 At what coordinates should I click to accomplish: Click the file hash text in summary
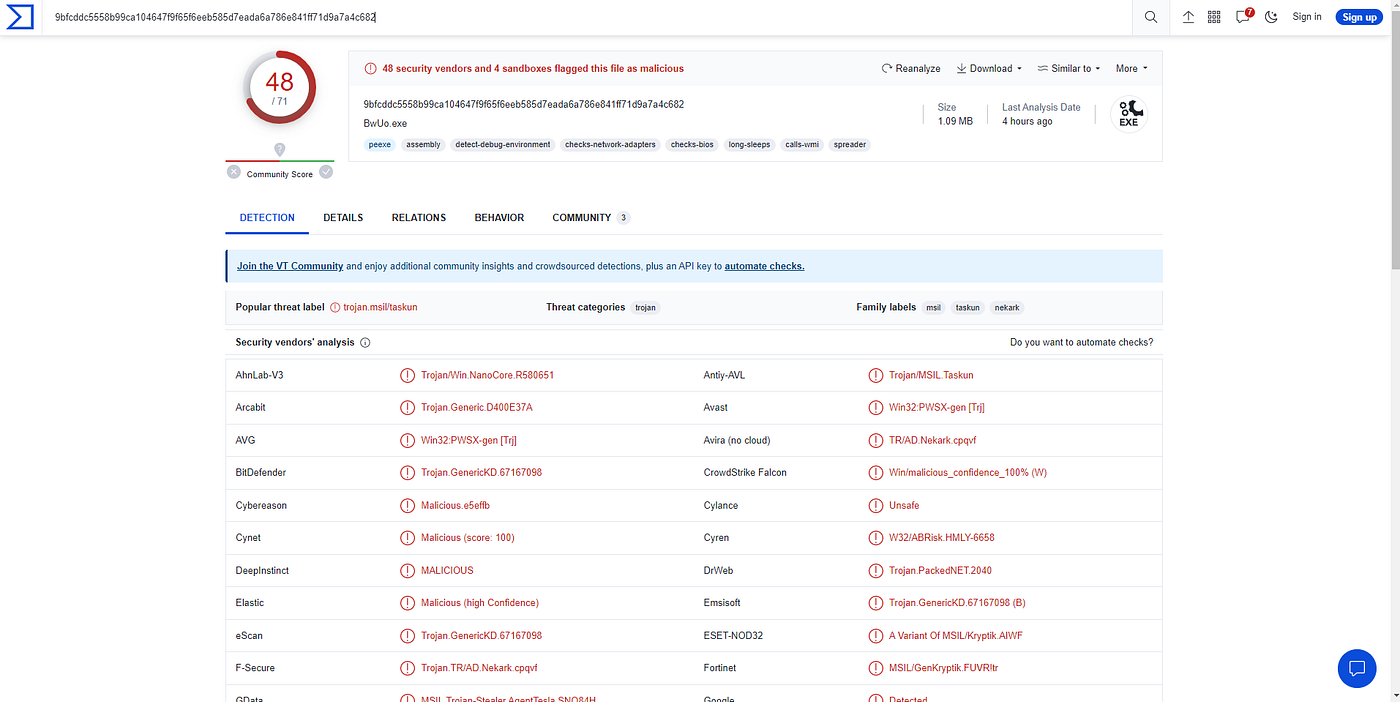(524, 104)
